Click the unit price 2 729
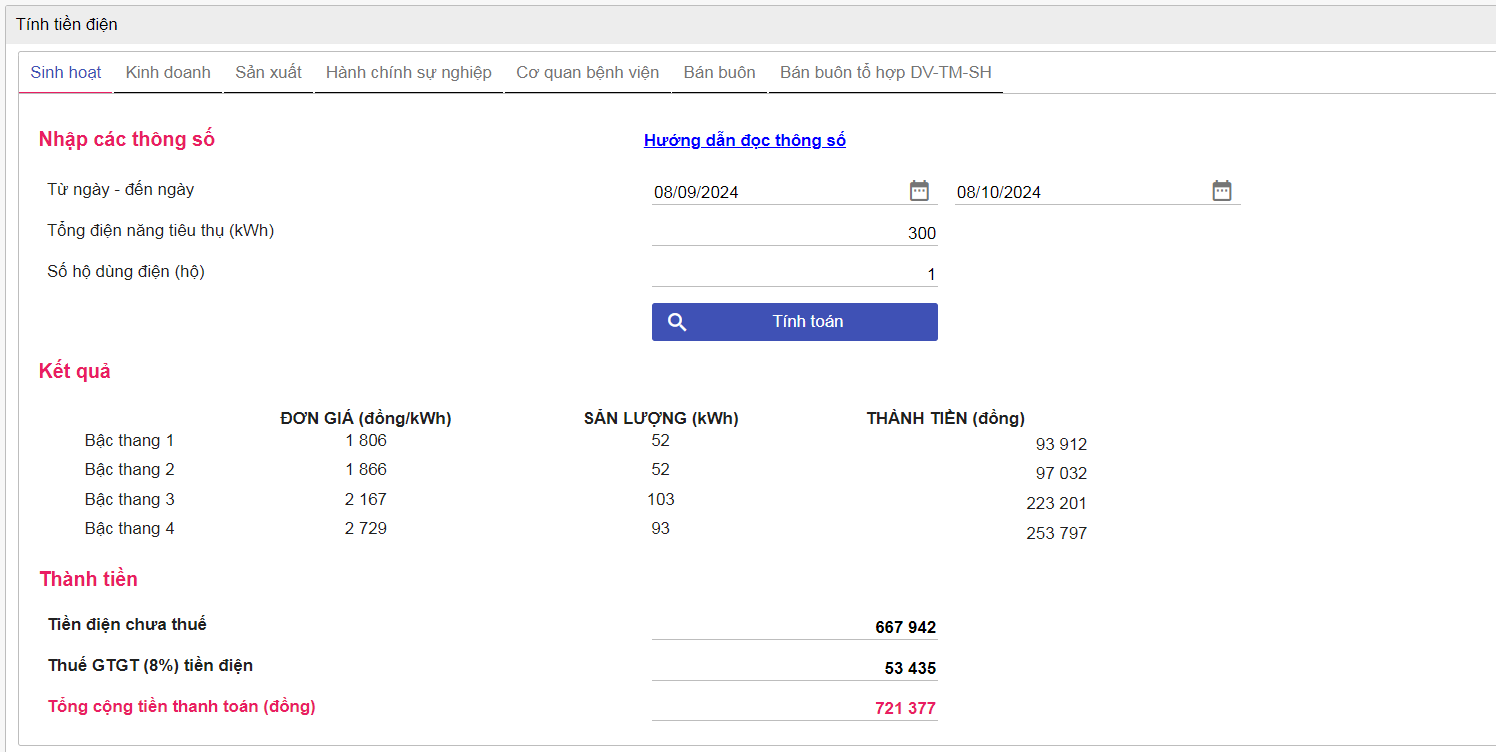The width and height of the screenshot is (1496, 752). pos(366,528)
